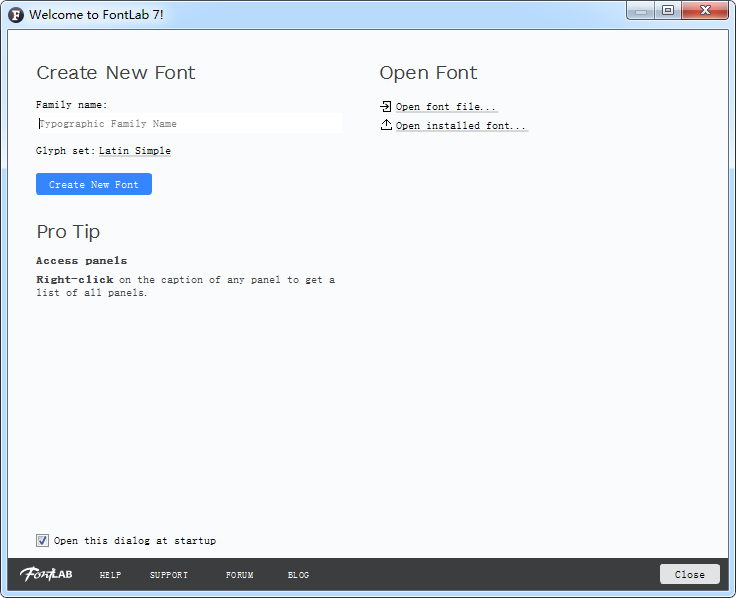The height and width of the screenshot is (598, 736).
Task: Open the HELP footer menu item
Action: click(x=110, y=575)
